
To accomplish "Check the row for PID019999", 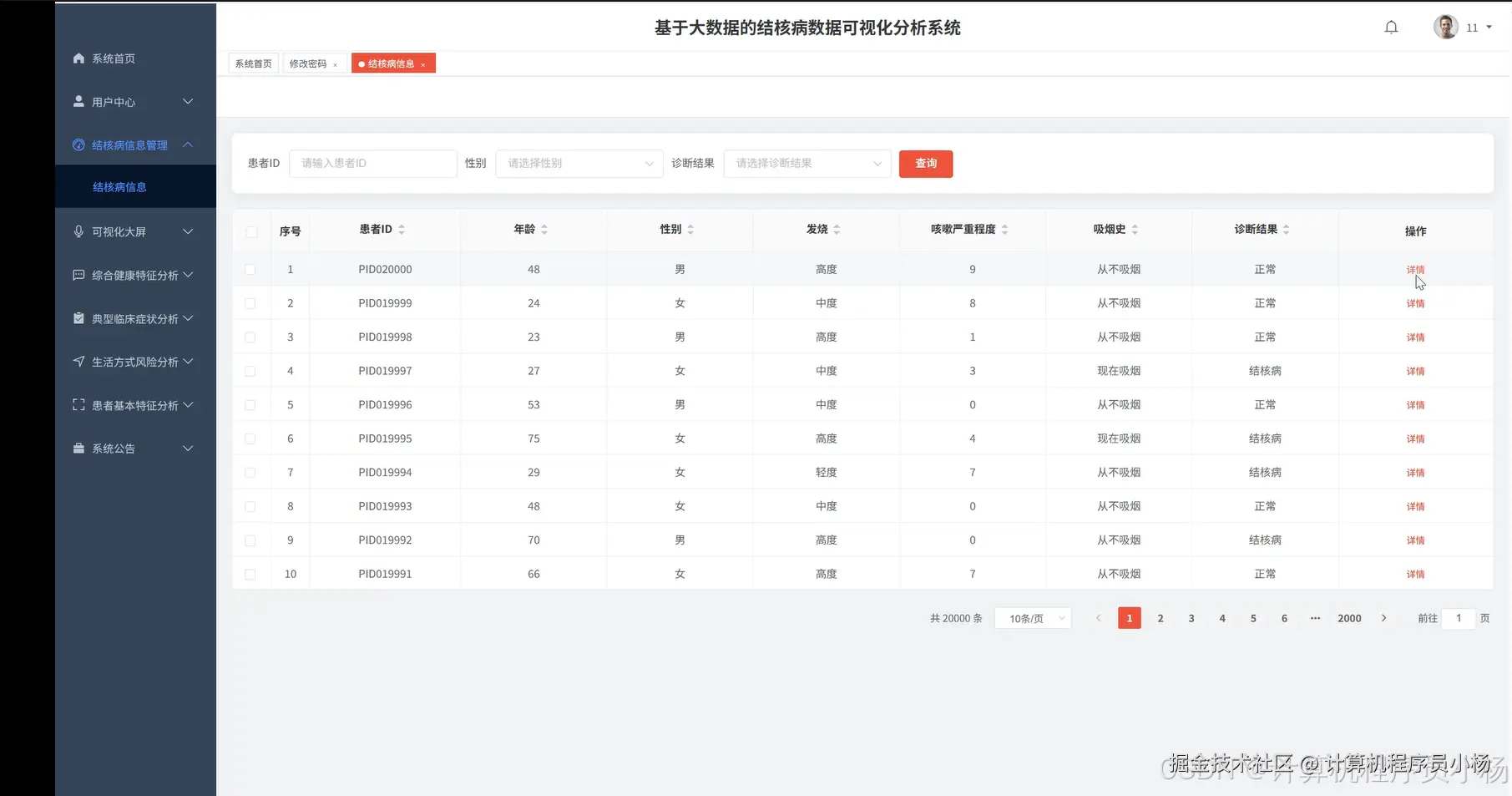I will (250, 303).
